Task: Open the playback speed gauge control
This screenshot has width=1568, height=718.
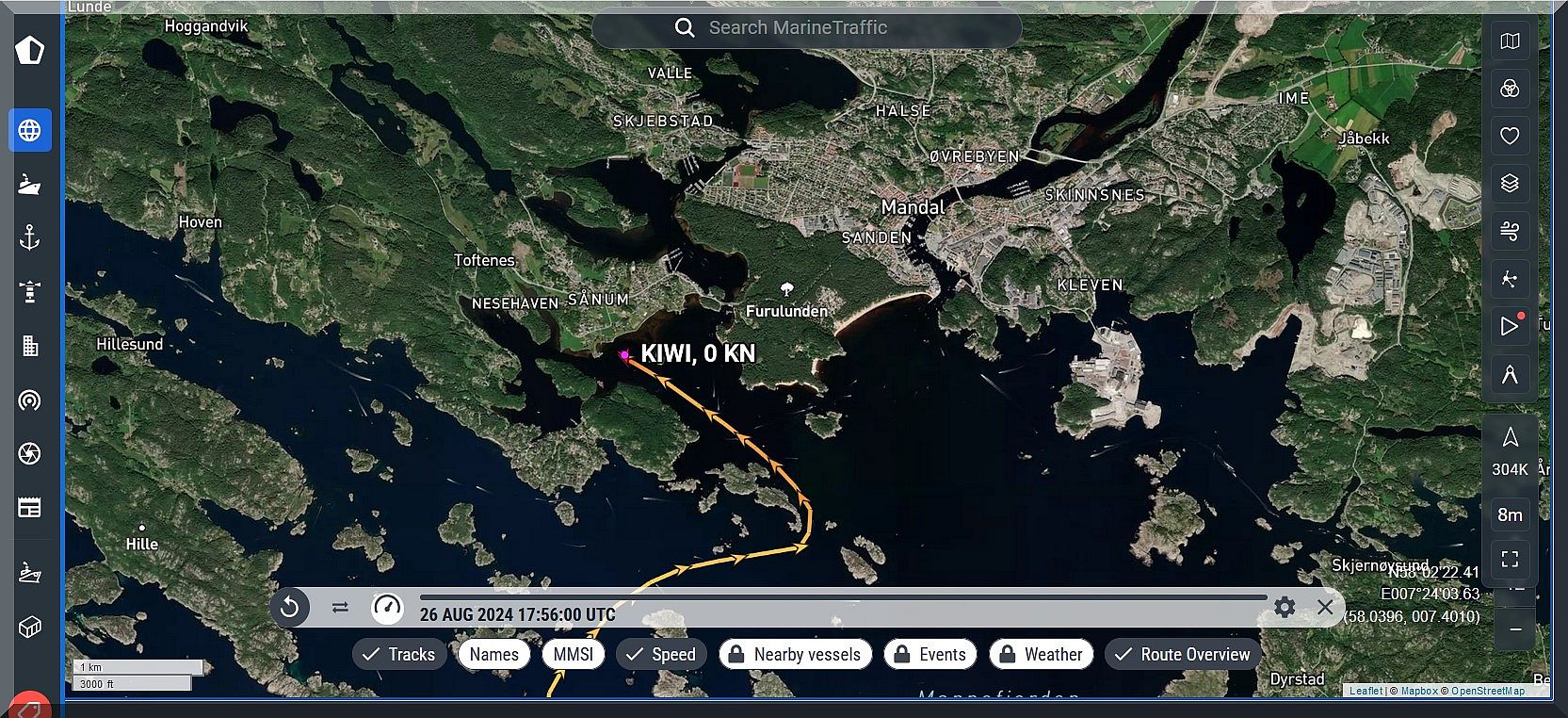Action: click(x=387, y=608)
